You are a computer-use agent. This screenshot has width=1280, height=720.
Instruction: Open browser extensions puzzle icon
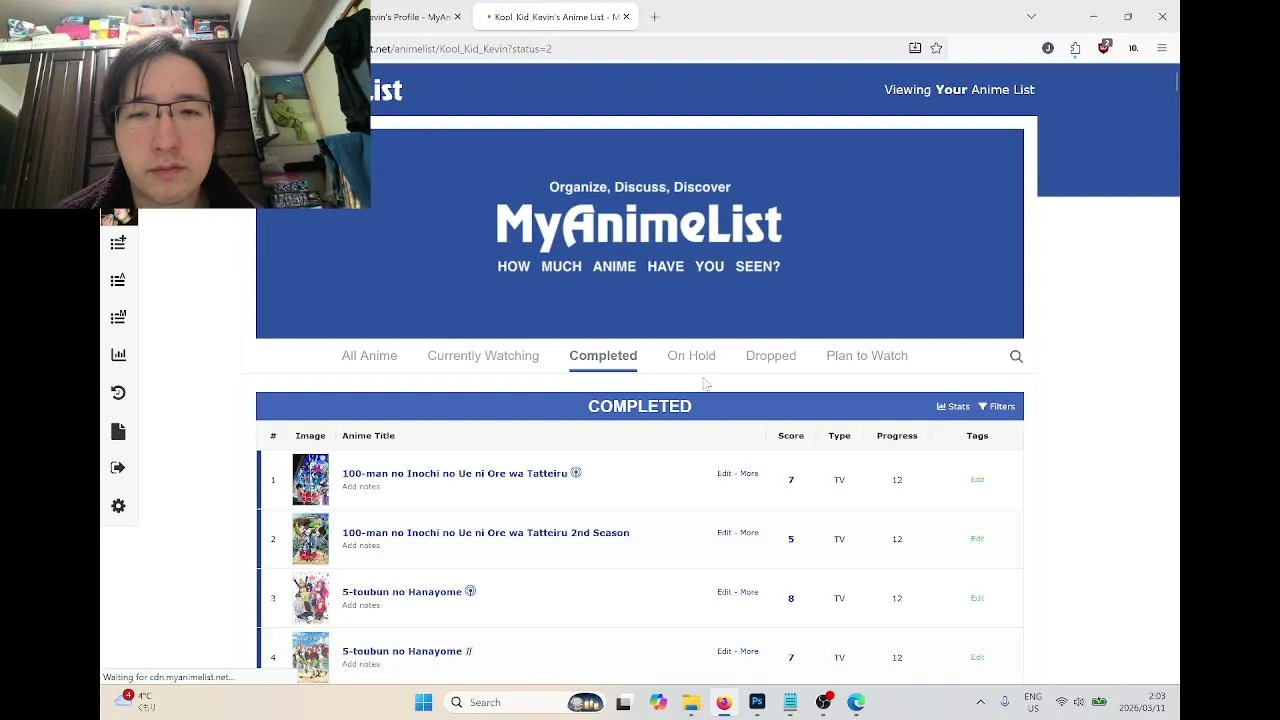[x=1075, y=48]
